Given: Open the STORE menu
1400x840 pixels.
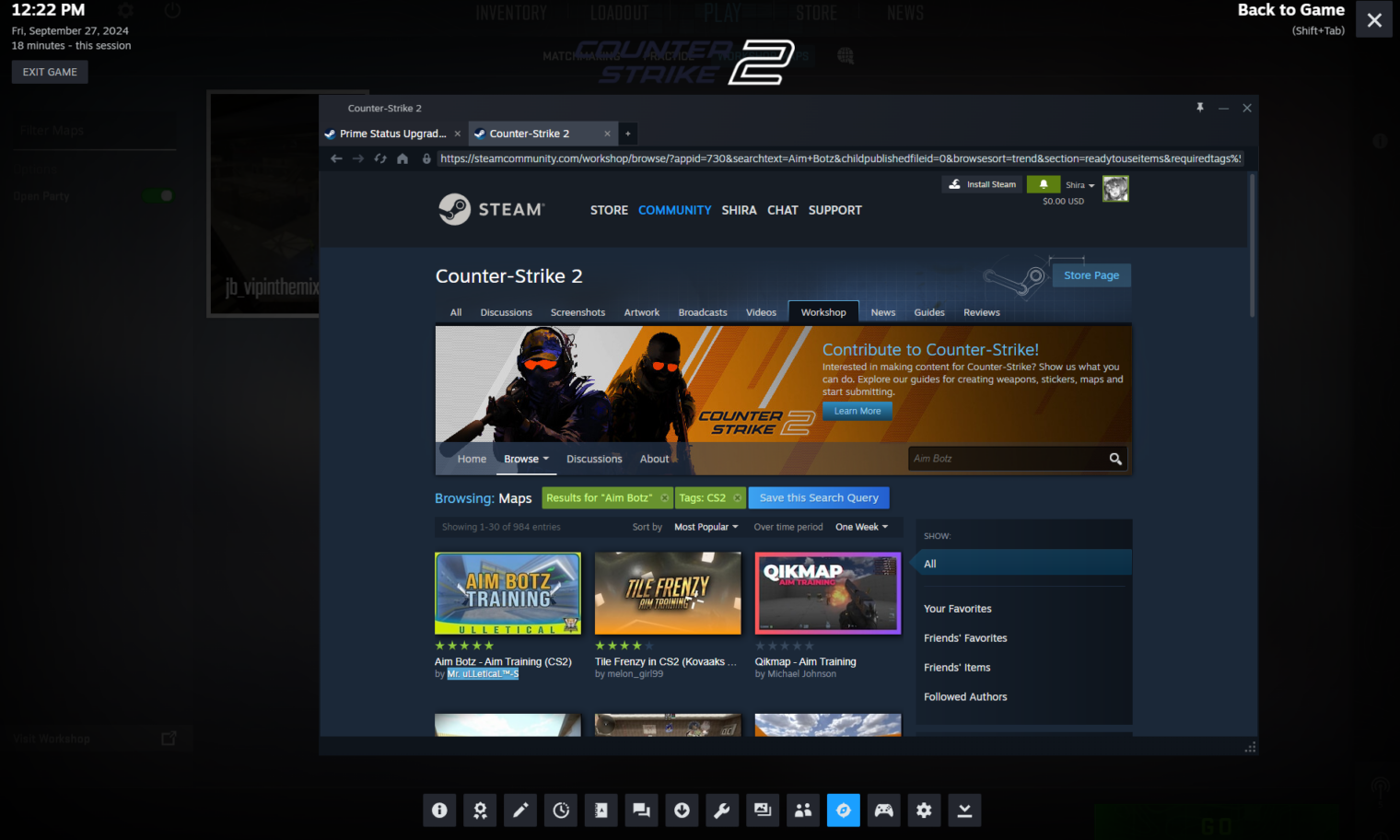Looking at the screenshot, I should tap(609, 210).
